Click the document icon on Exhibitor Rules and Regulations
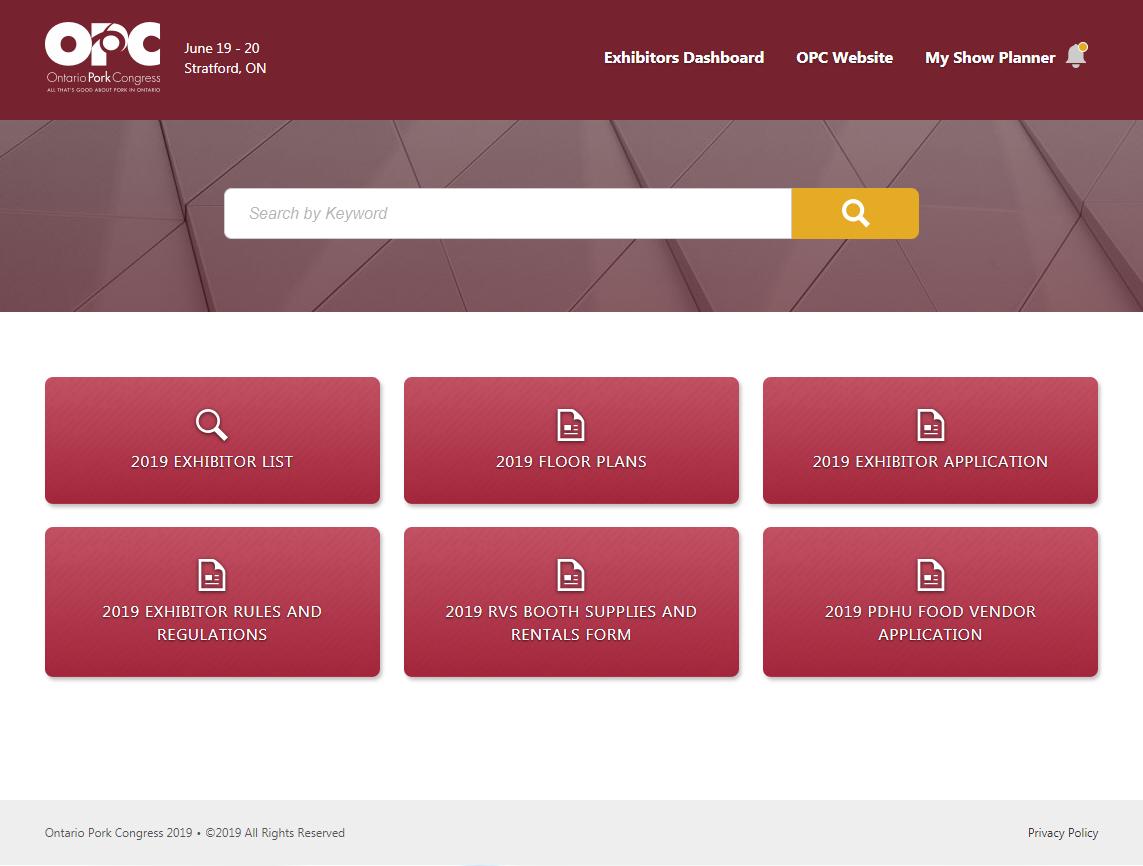 [211, 575]
